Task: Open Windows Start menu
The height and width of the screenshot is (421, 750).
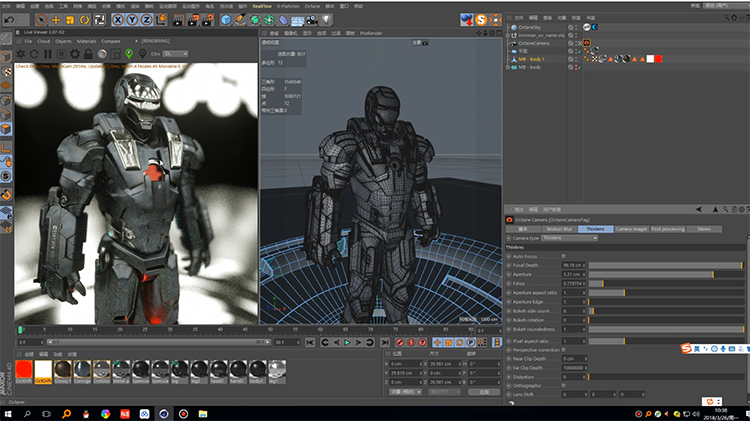Action: 8,414
